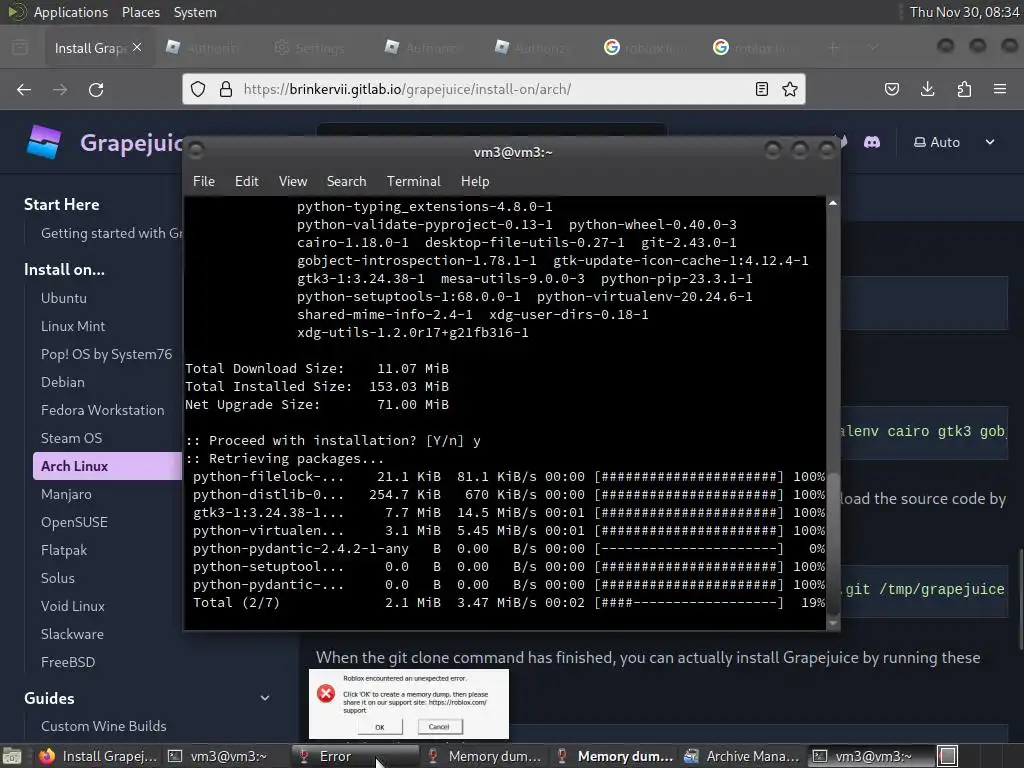Expand the list all tabs chevron
The height and width of the screenshot is (768, 1024).
(x=873, y=48)
